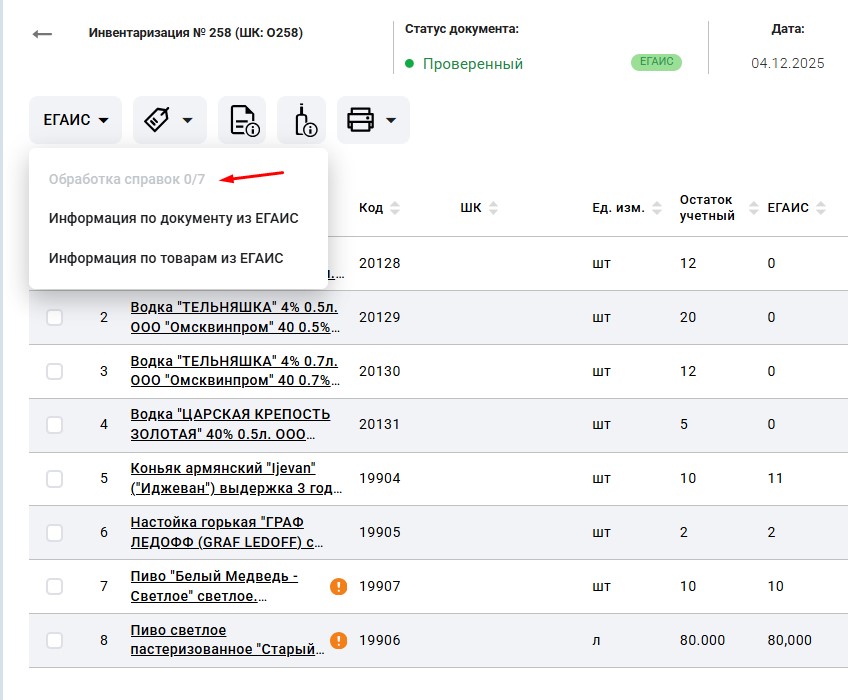
Task: Click the back arrow icon
Action: click(x=42, y=34)
